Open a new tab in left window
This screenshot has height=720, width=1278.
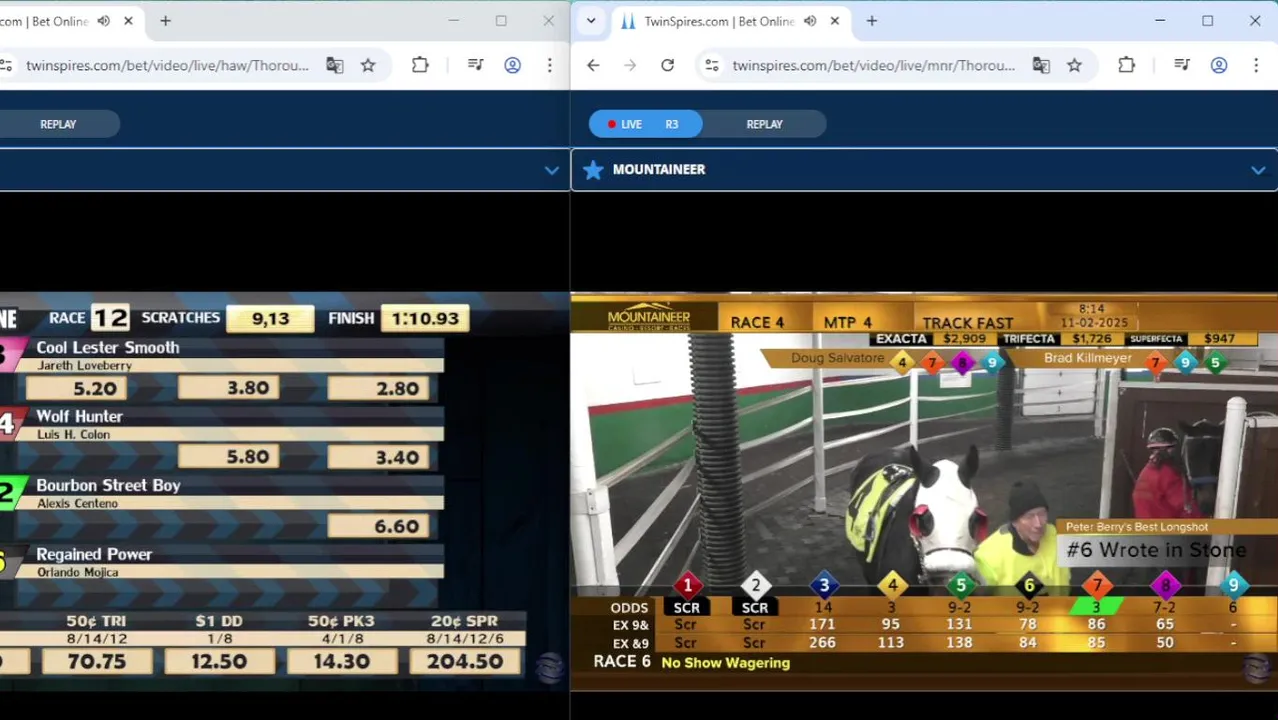(165, 21)
